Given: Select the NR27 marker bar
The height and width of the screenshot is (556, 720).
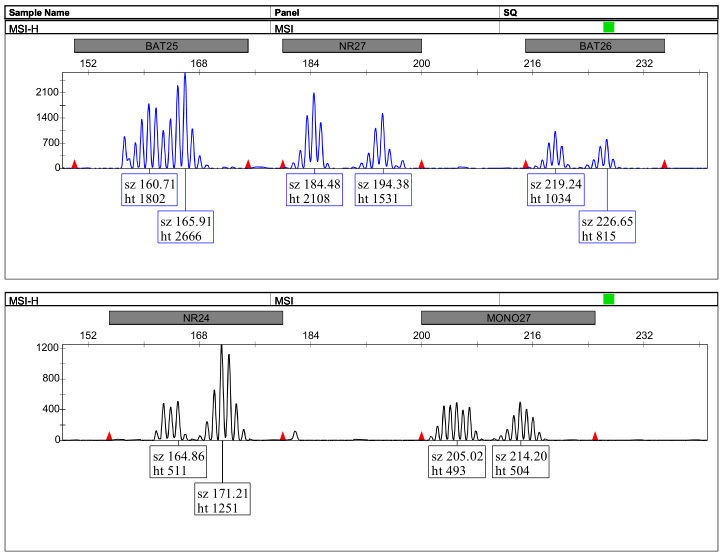Looking at the screenshot, I should pos(352,46).
